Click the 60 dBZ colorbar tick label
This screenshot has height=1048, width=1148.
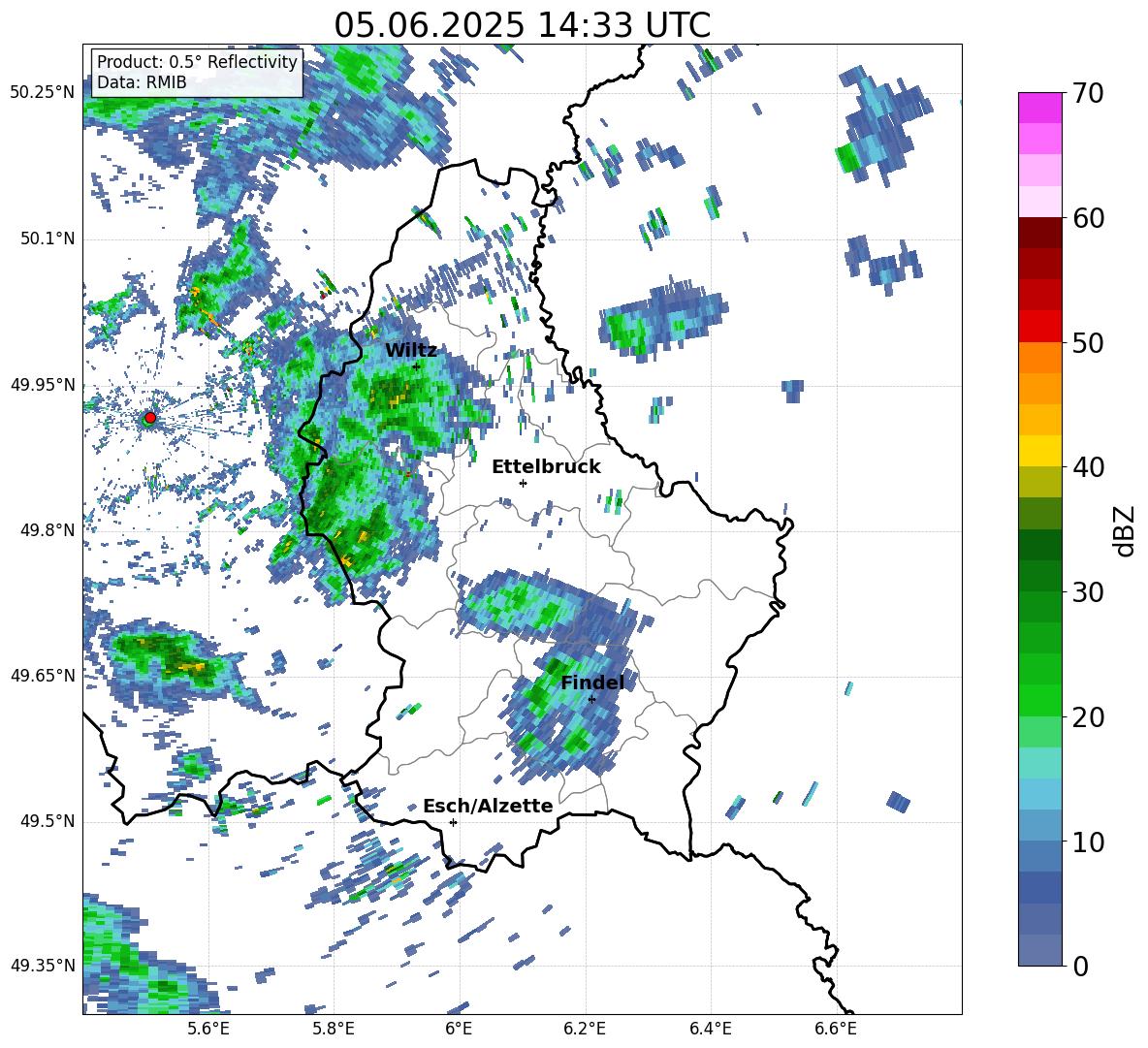point(1087,218)
